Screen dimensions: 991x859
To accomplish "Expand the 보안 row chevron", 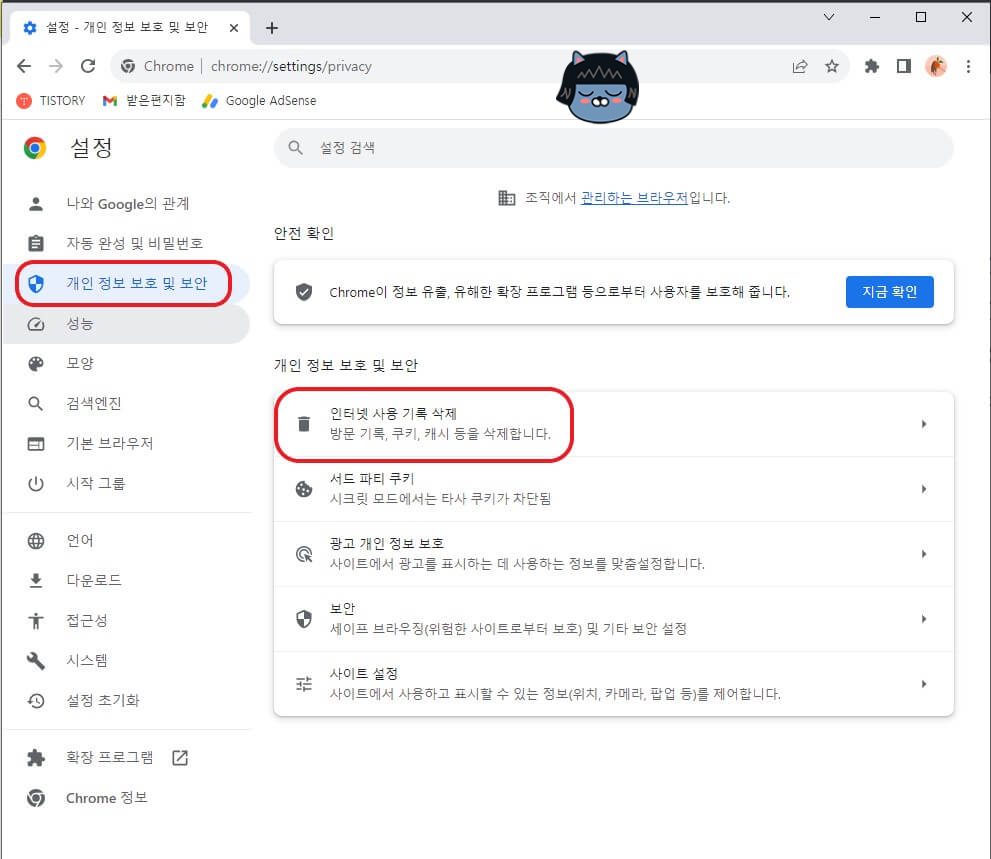I will (923, 618).
